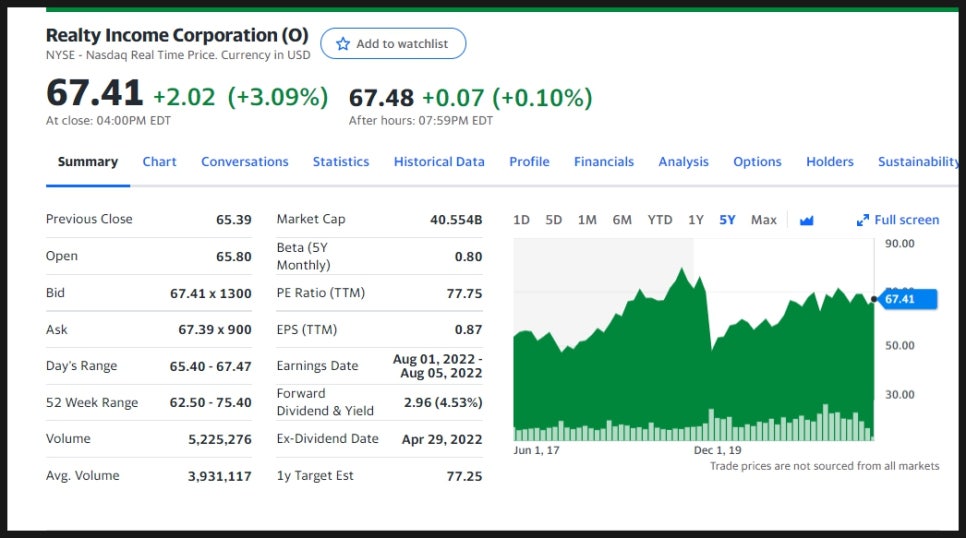The width and height of the screenshot is (966, 538).
Task: Click the 1y Target Est value 77.25
Action: (465, 476)
